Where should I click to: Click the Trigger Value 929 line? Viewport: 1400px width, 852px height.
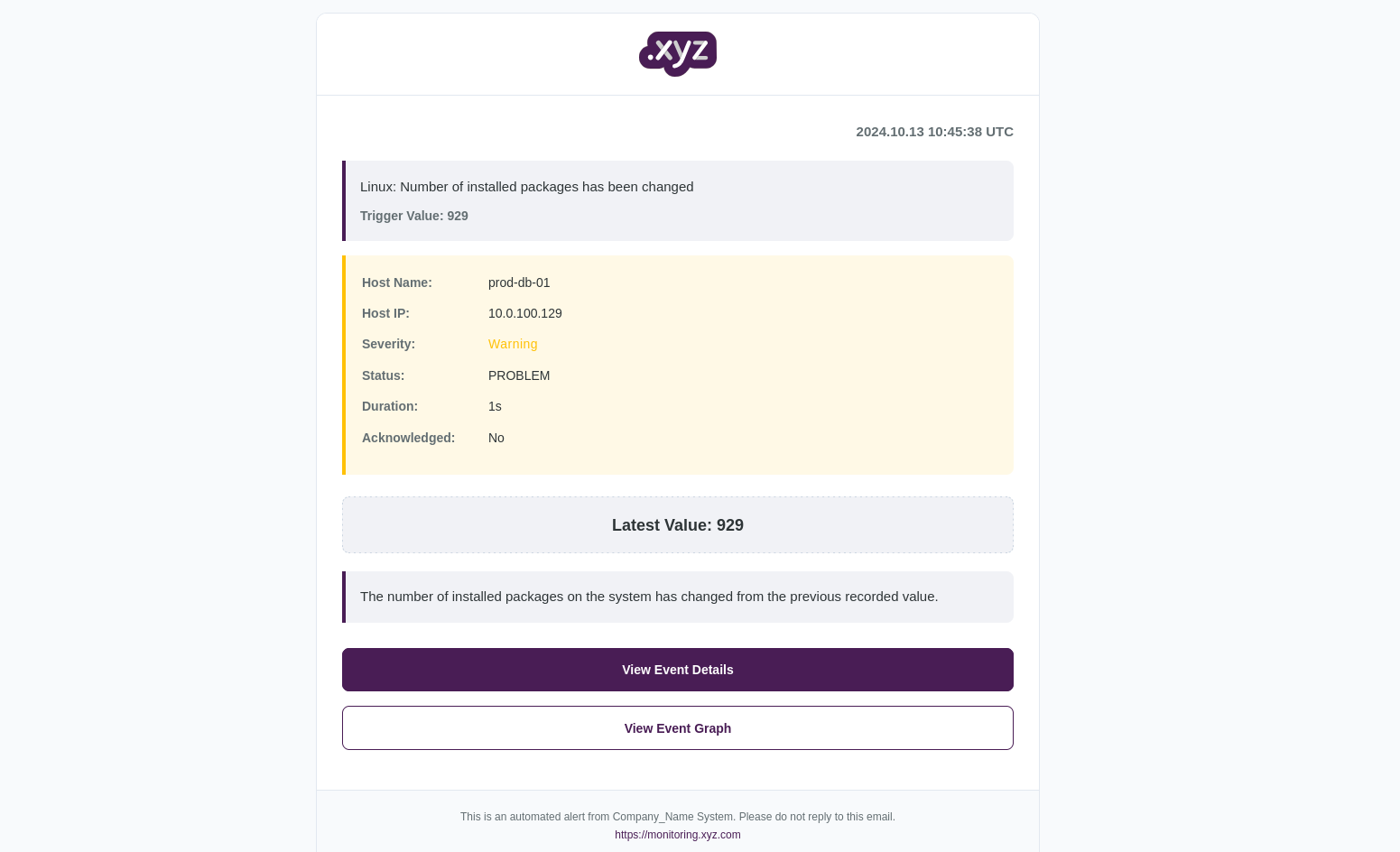[x=414, y=216]
